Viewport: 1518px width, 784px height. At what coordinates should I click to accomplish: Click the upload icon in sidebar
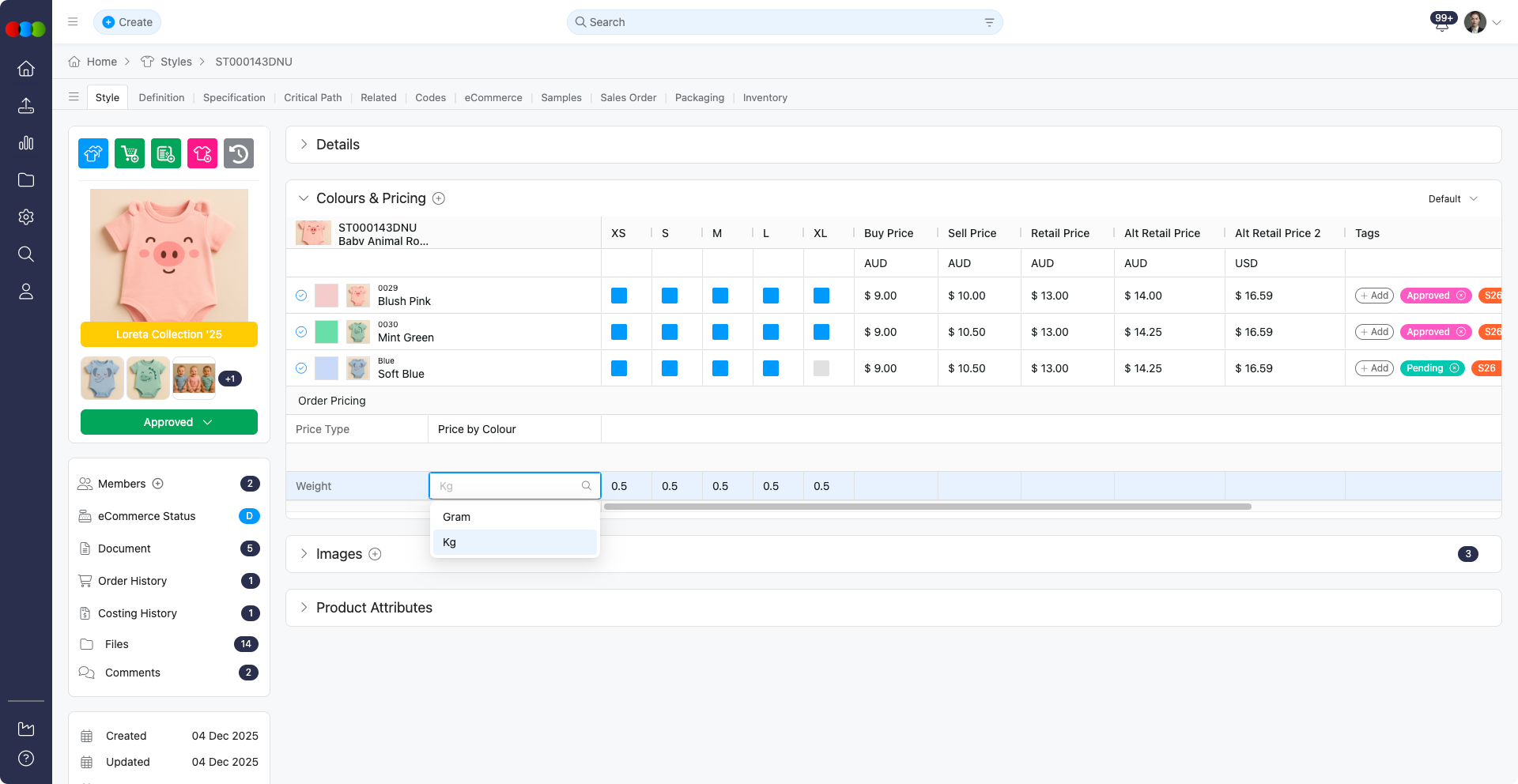click(26, 106)
